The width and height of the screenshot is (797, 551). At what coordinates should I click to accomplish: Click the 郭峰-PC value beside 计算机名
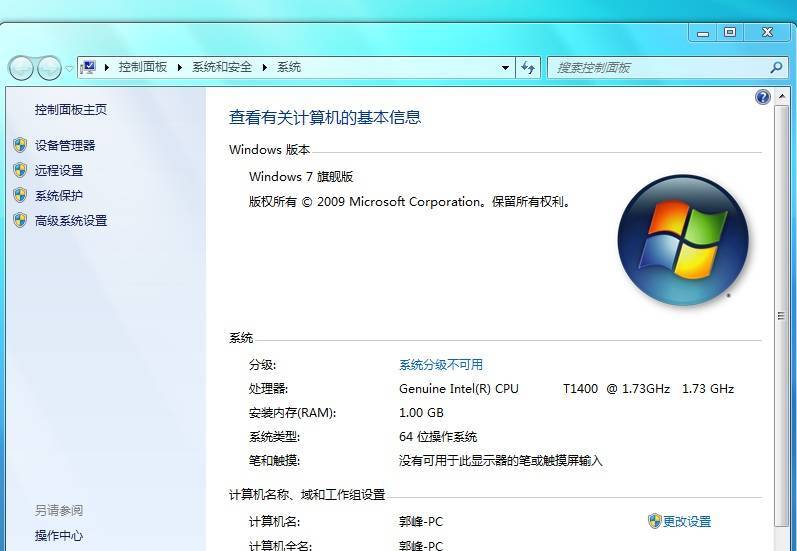click(x=421, y=522)
